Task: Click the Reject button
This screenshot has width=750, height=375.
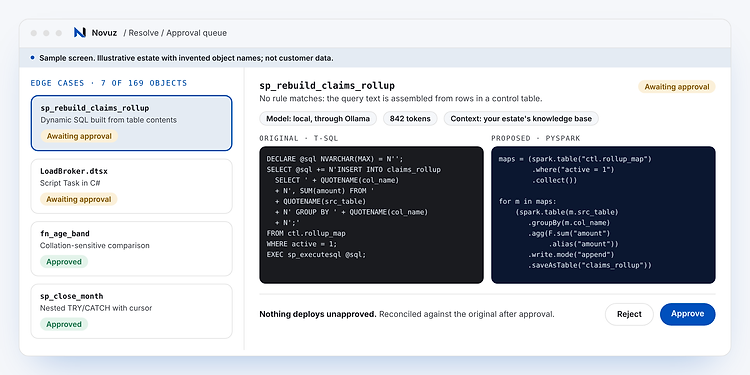Action: click(x=629, y=314)
